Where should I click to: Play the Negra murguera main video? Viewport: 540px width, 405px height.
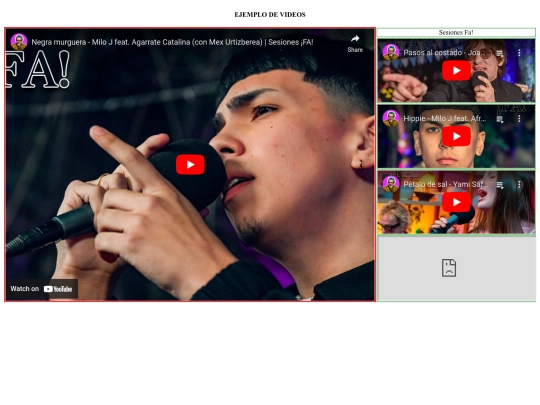click(190, 165)
